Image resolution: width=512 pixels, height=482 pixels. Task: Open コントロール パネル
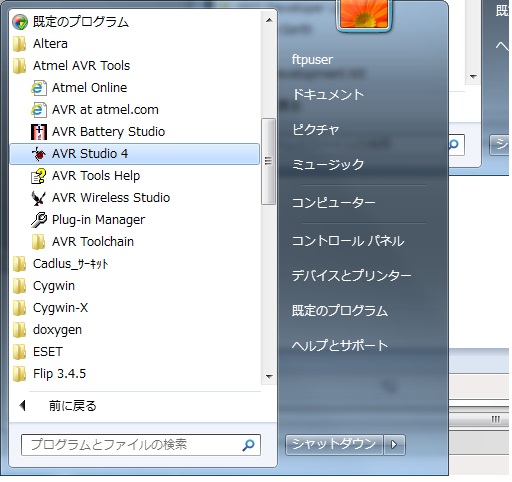point(348,241)
